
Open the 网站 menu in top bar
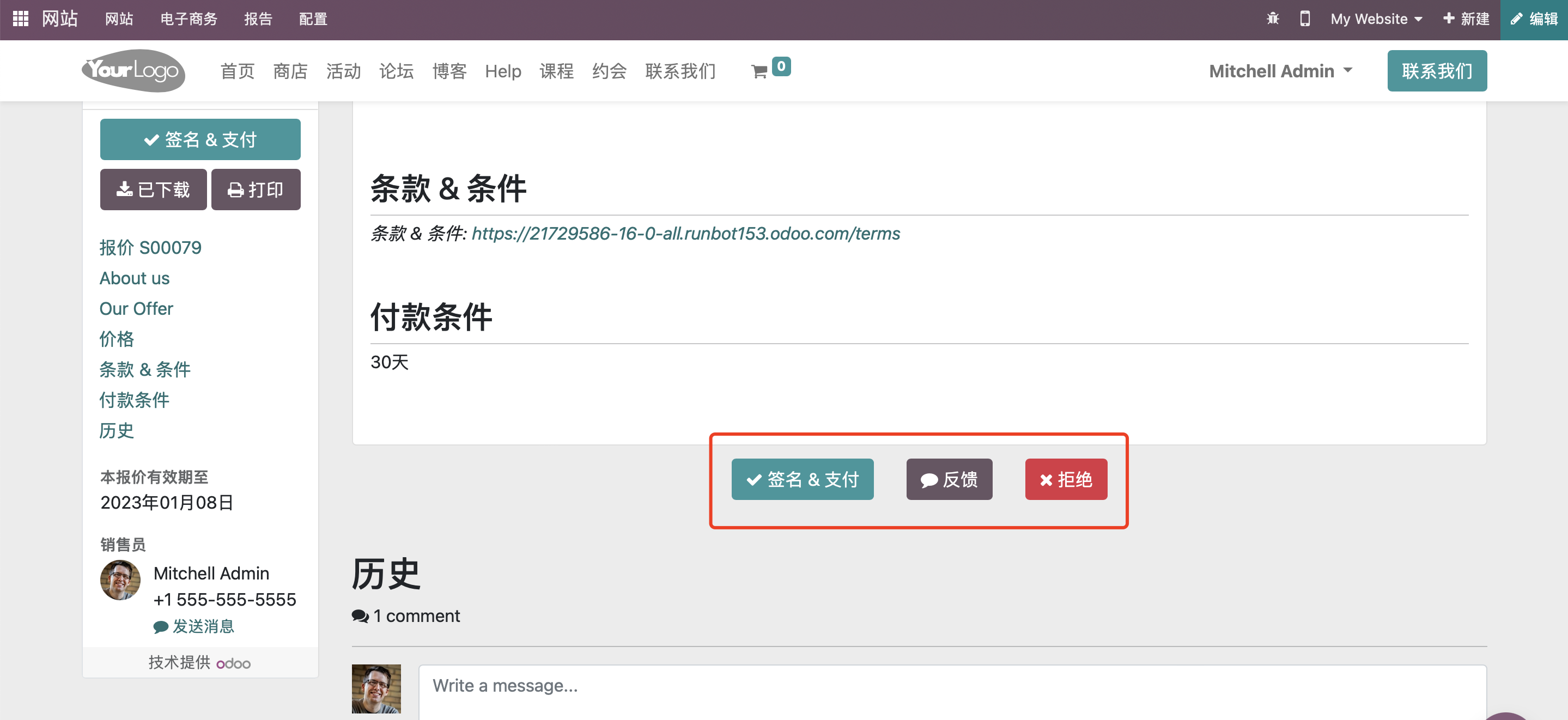point(119,19)
